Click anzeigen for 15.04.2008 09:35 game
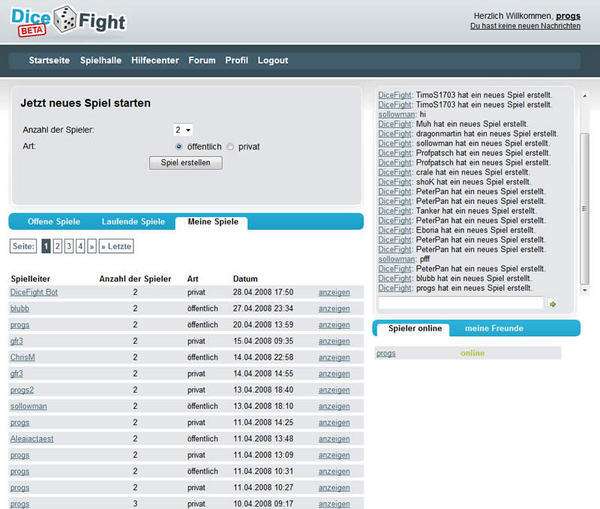 coord(334,341)
